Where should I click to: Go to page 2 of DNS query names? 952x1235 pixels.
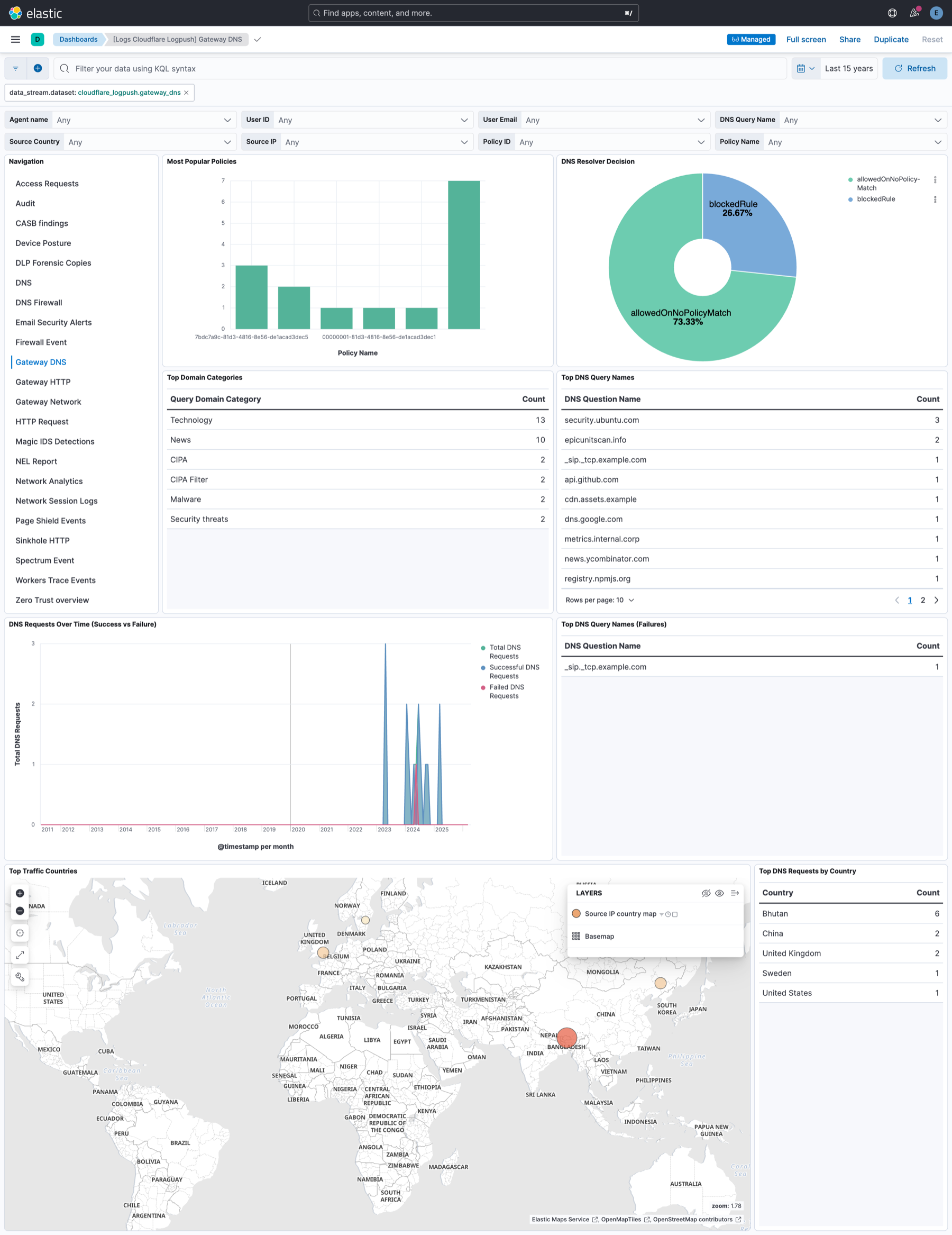[x=922, y=601]
